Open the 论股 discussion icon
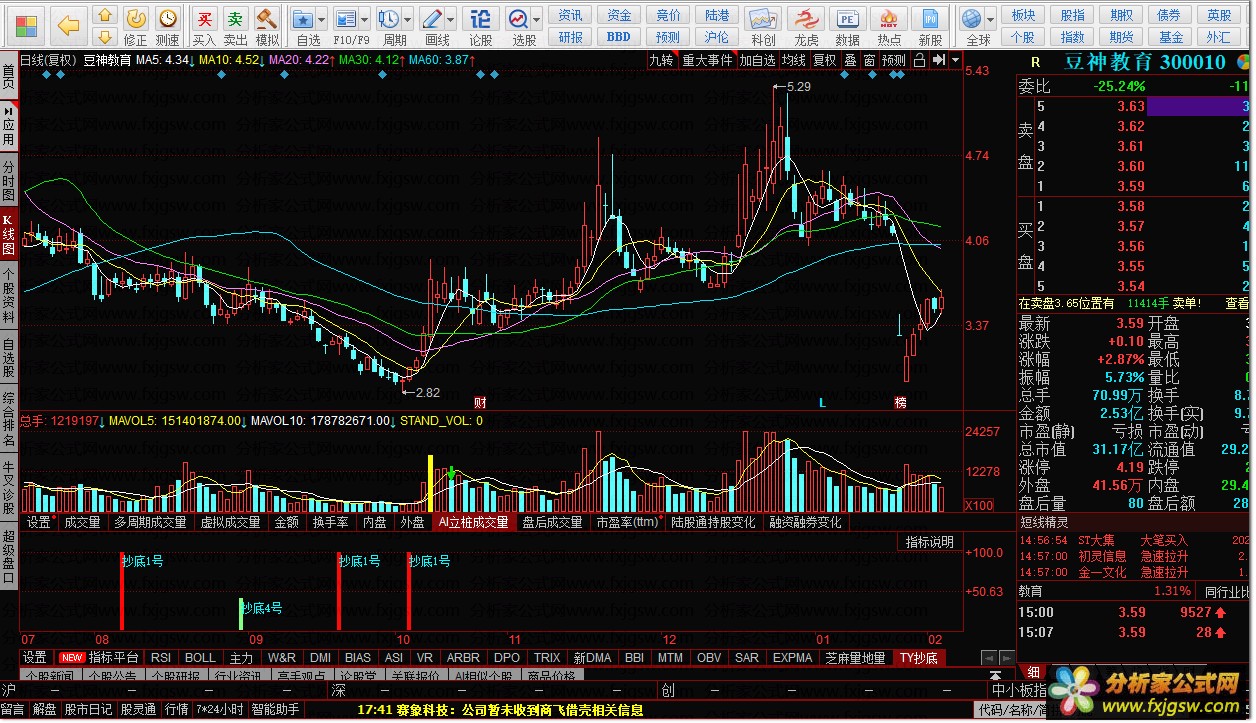Viewport: 1256px width, 723px height. tap(481, 18)
